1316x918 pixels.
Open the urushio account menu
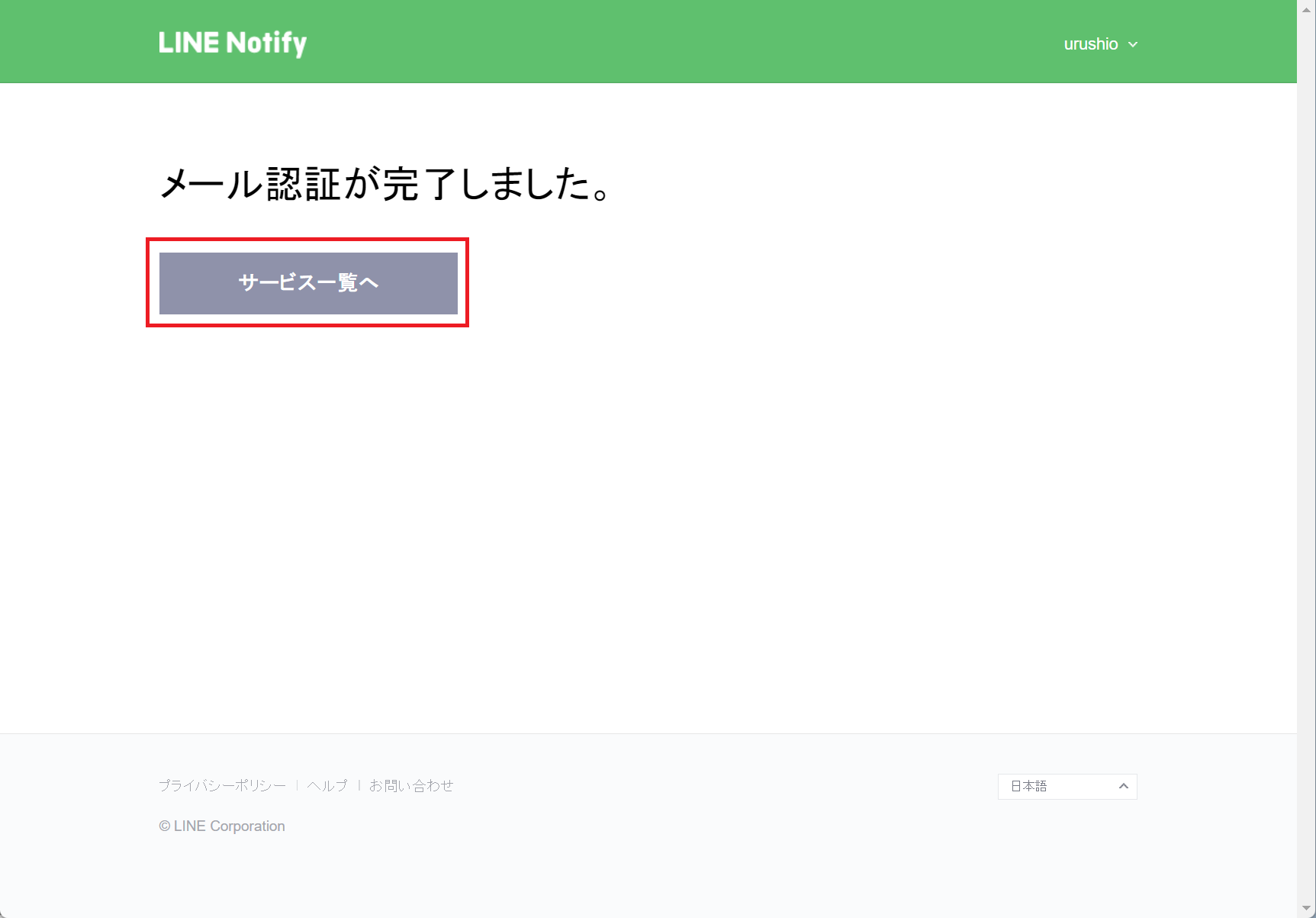pos(1101,44)
